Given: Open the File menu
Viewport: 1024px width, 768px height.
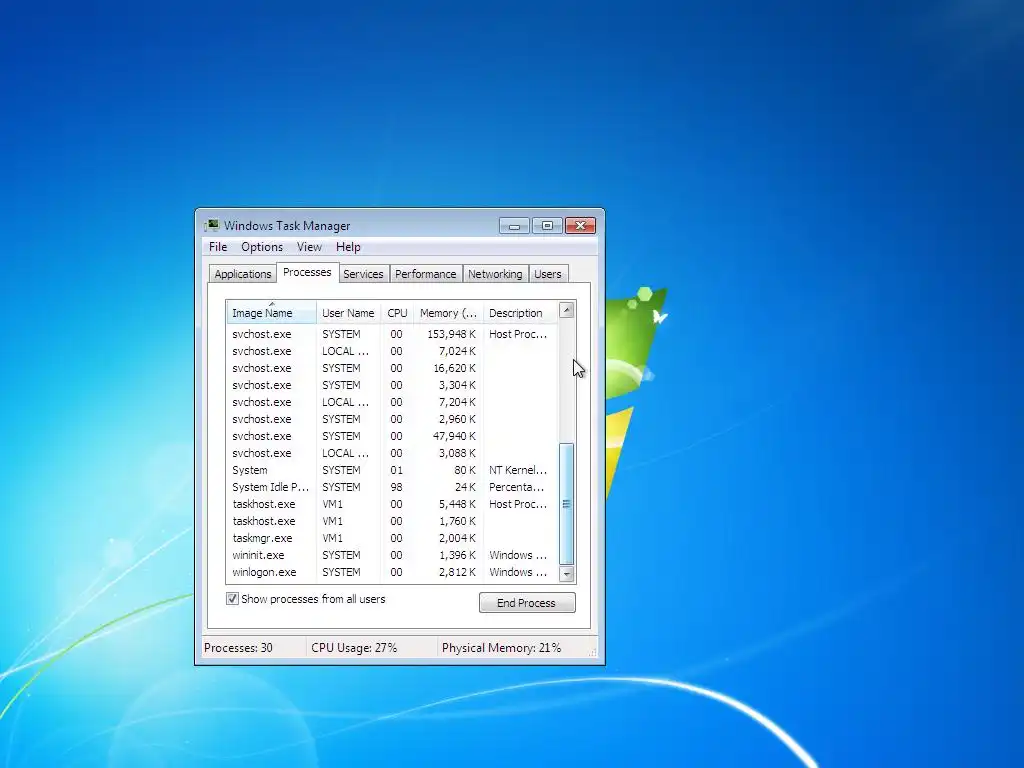Looking at the screenshot, I should [x=218, y=247].
